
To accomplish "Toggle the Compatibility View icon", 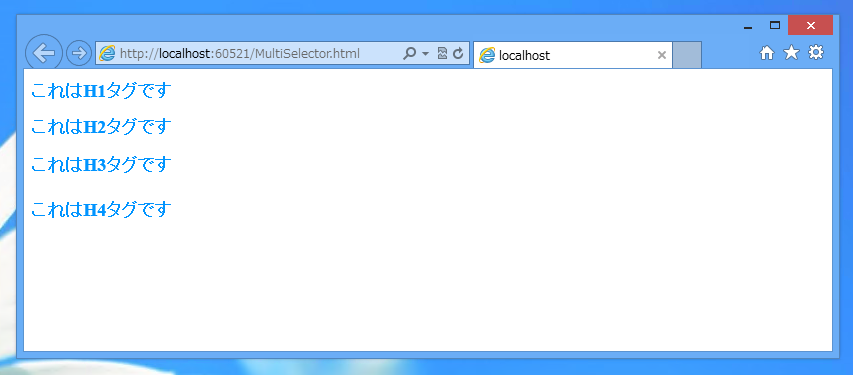I will point(442,53).
